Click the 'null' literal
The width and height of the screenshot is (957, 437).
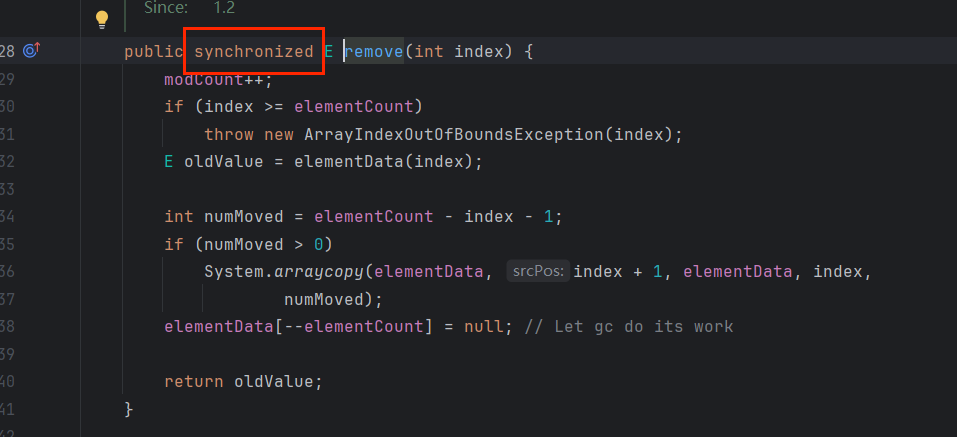tap(484, 327)
